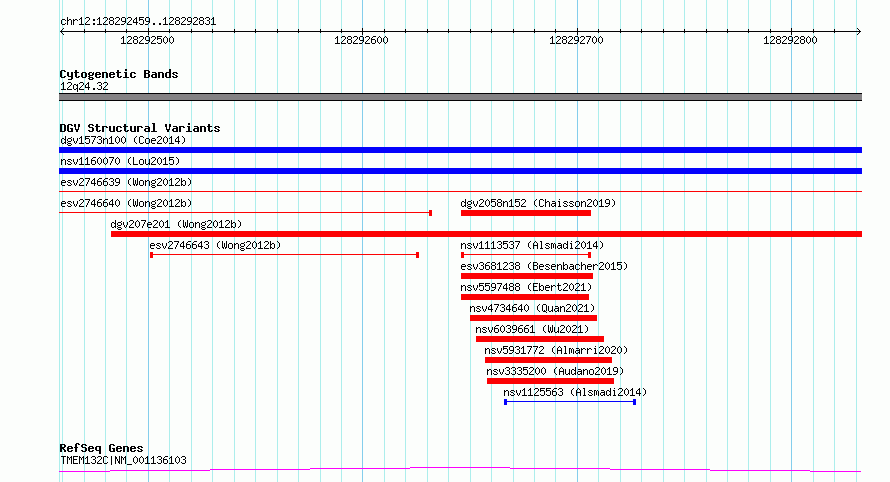890x482 pixels.
Task: Click the red bar under nsv3335200
Action: [x=551, y=381]
